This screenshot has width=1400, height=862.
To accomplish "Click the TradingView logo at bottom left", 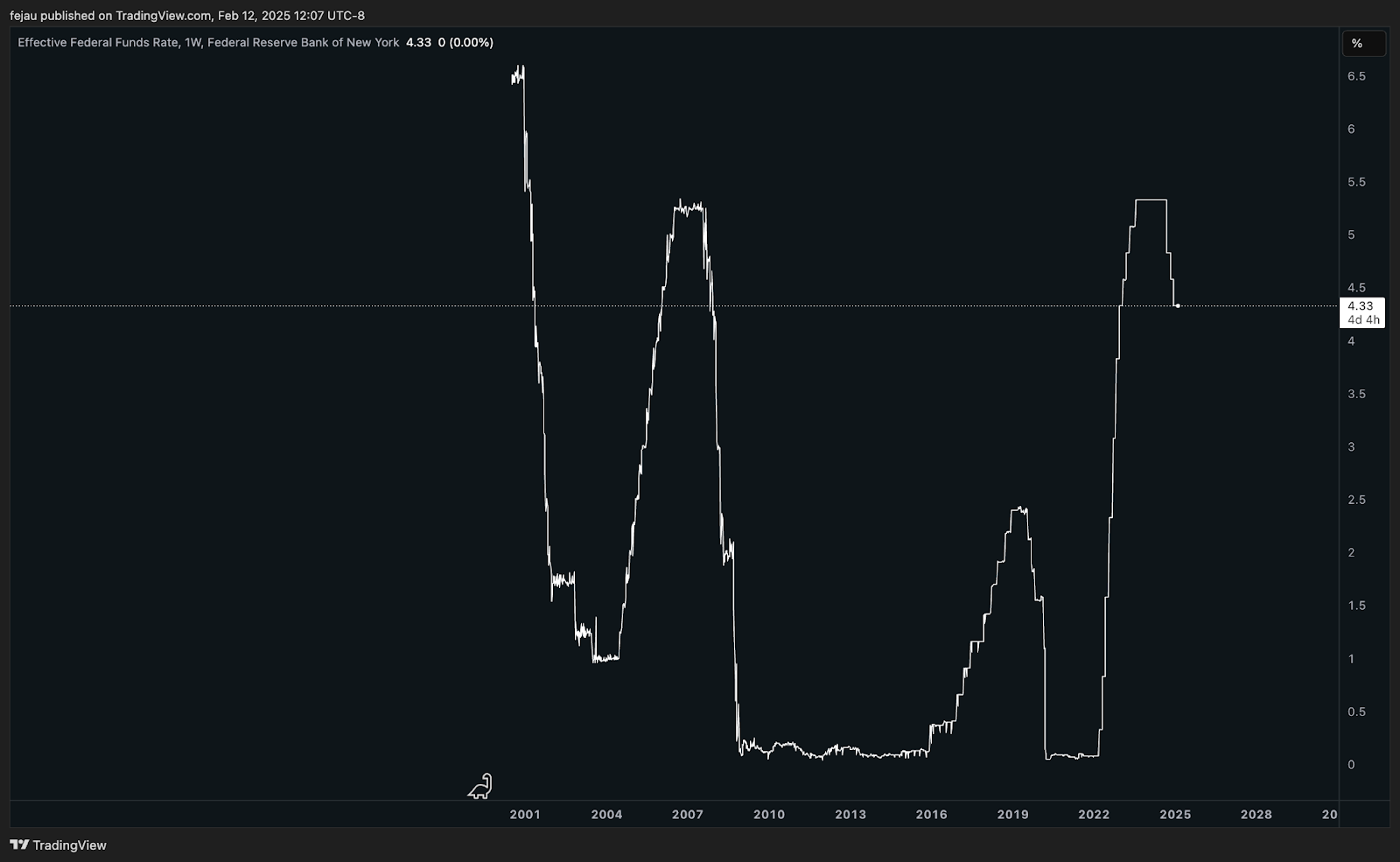I will (x=58, y=844).
